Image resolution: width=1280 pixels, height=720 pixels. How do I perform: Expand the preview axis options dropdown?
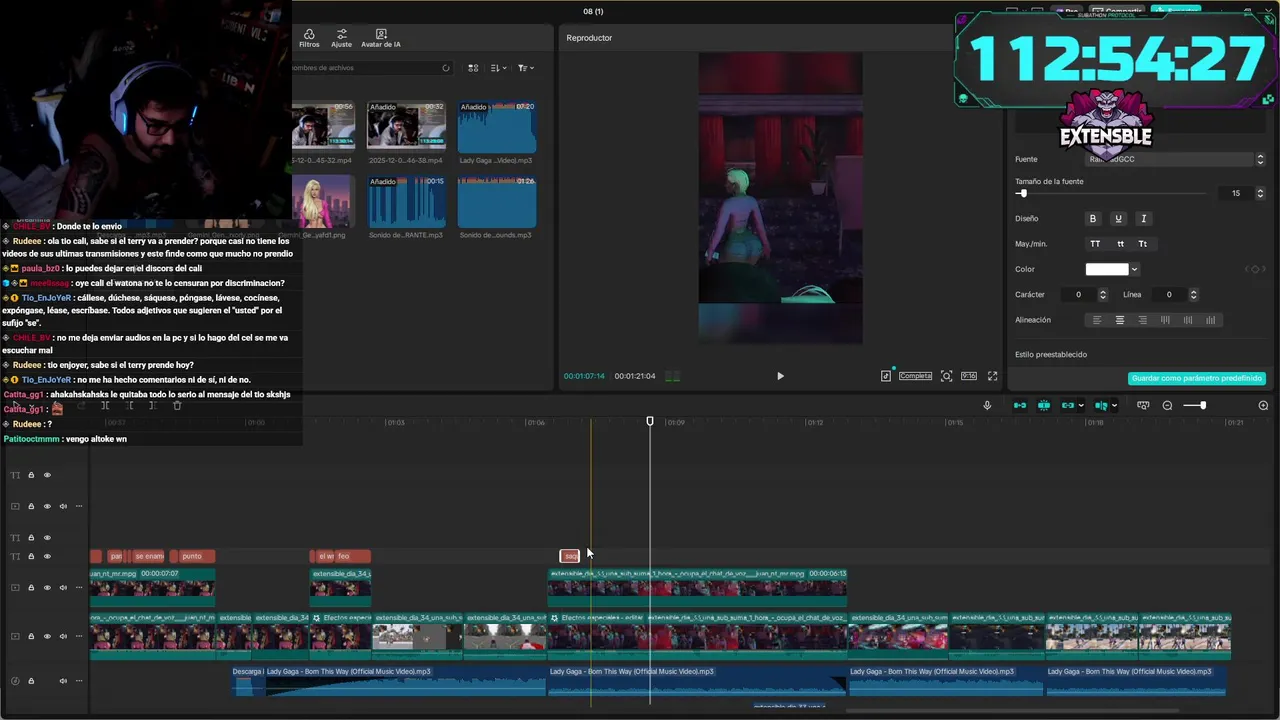(1114, 405)
